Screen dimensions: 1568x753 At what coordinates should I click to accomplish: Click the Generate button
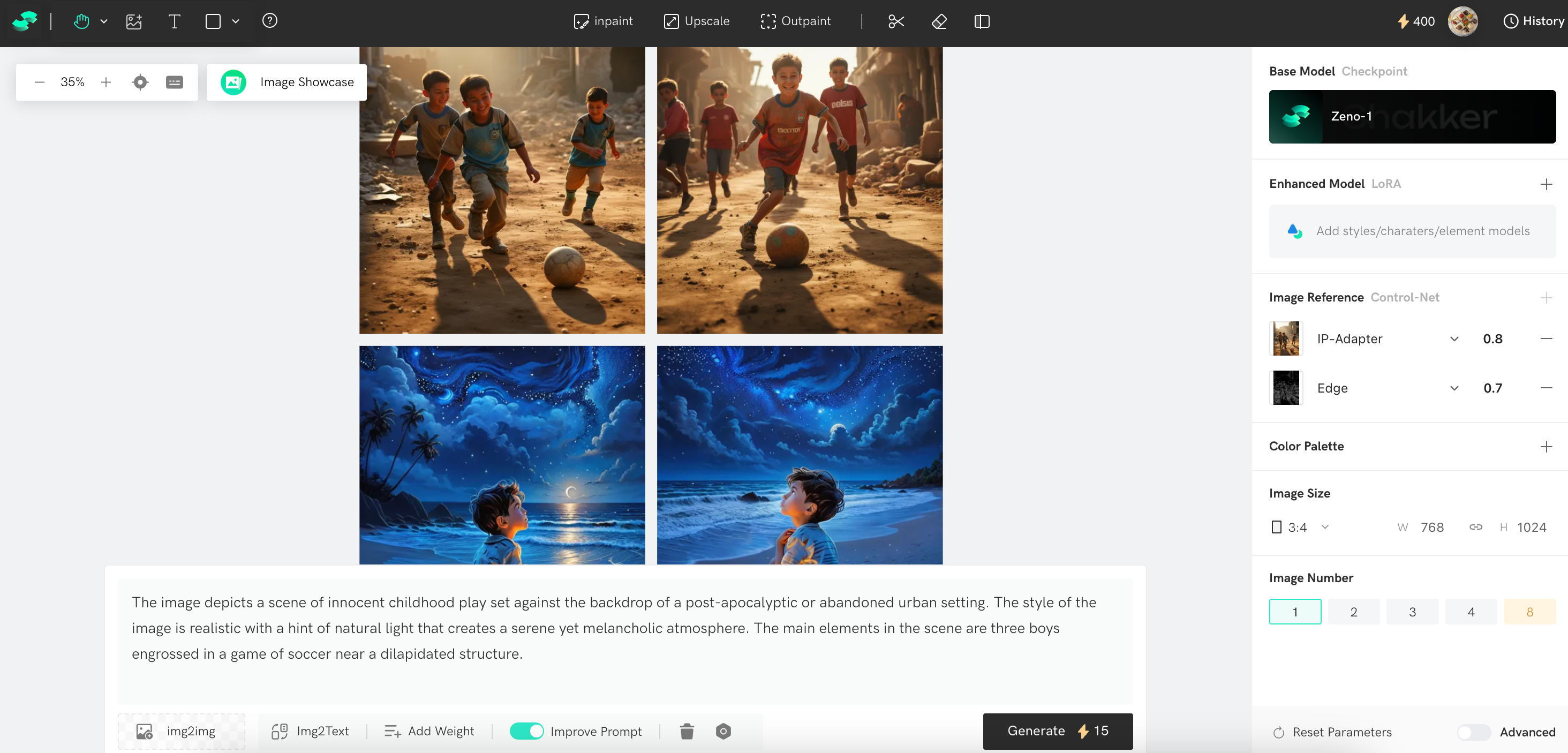click(x=1057, y=731)
